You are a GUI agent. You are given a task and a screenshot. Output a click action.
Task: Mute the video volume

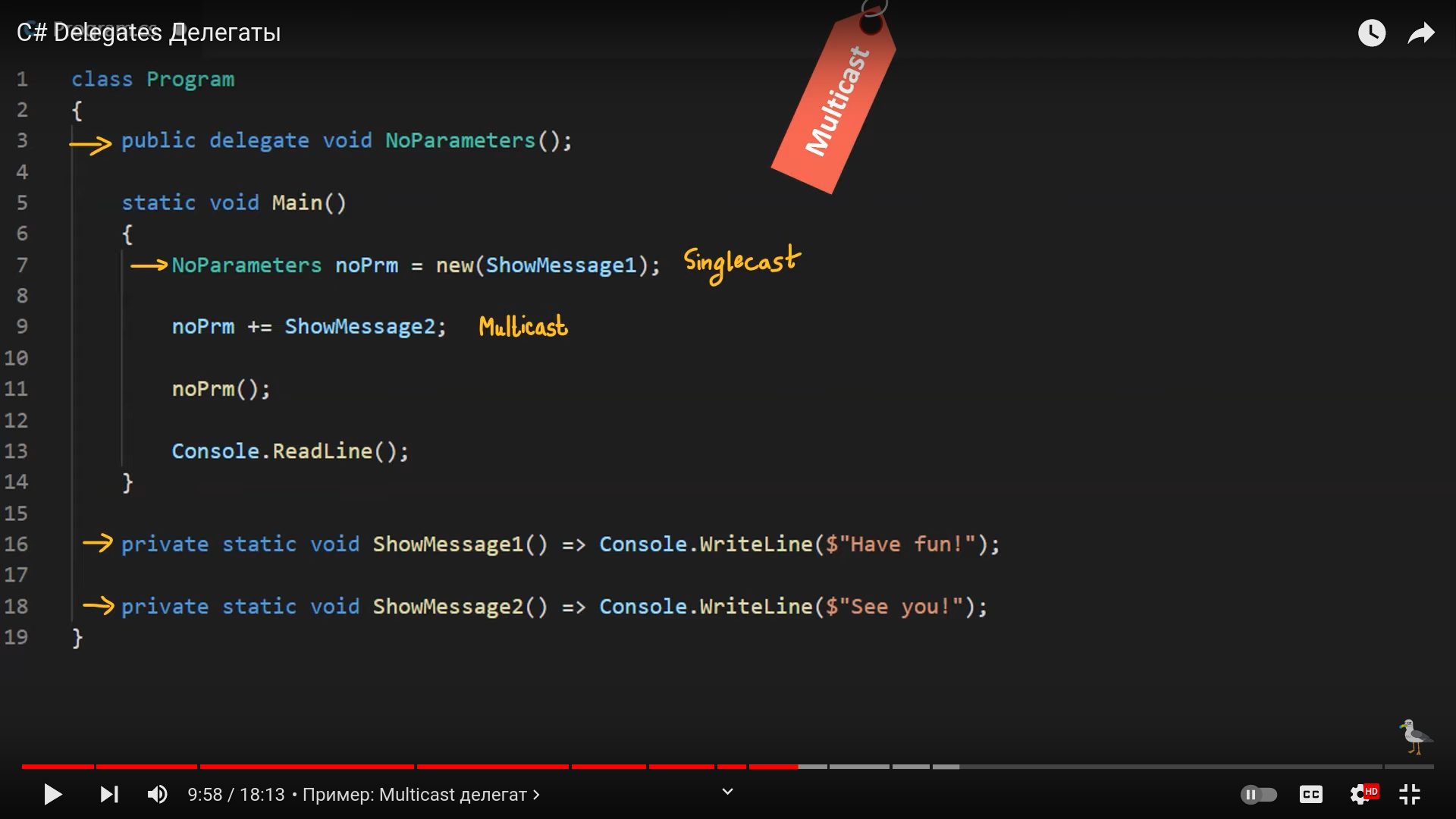157,794
